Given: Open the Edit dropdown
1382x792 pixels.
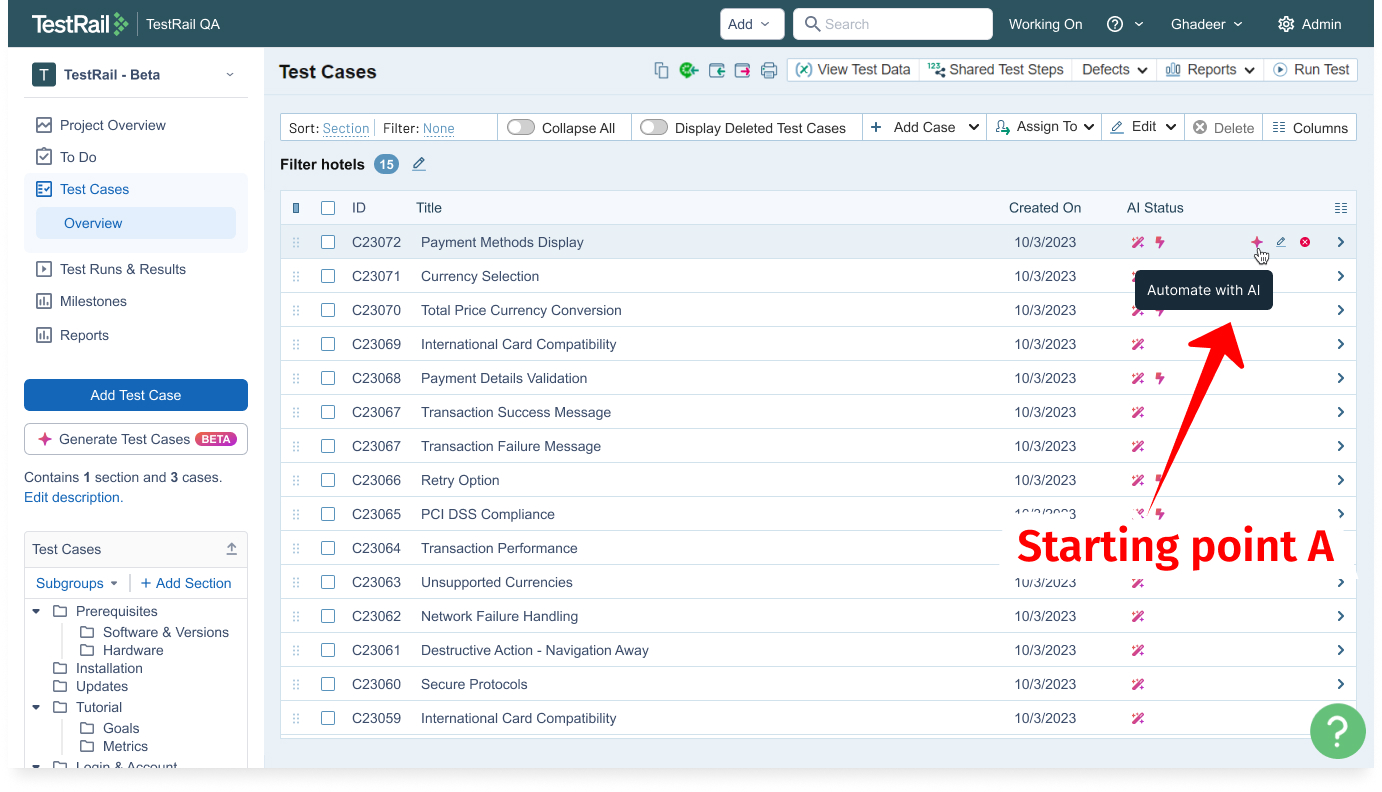Looking at the screenshot, I should (1143, 127).
